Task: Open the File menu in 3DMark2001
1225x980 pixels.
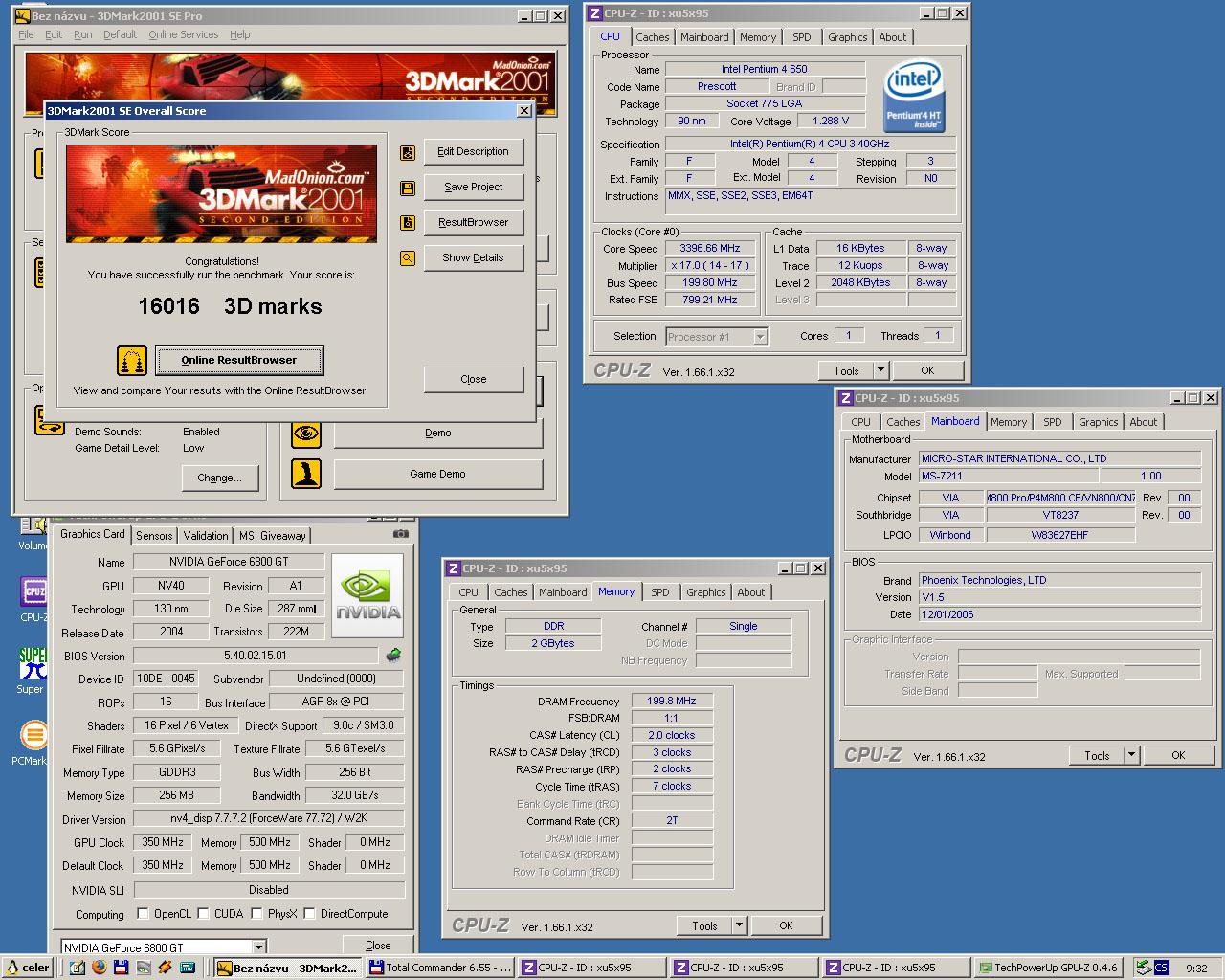Action: [x=26, y=34]
